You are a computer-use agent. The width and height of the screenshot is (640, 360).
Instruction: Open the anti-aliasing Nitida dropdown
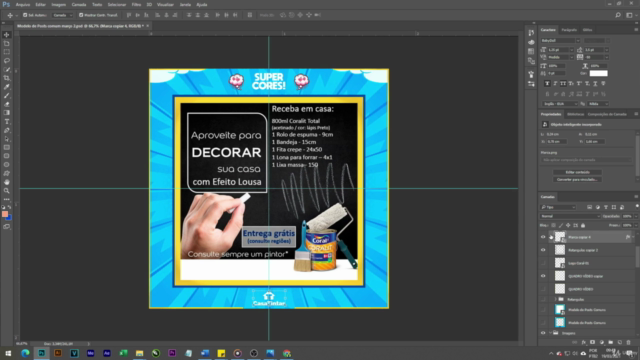(x=598, y=104)
